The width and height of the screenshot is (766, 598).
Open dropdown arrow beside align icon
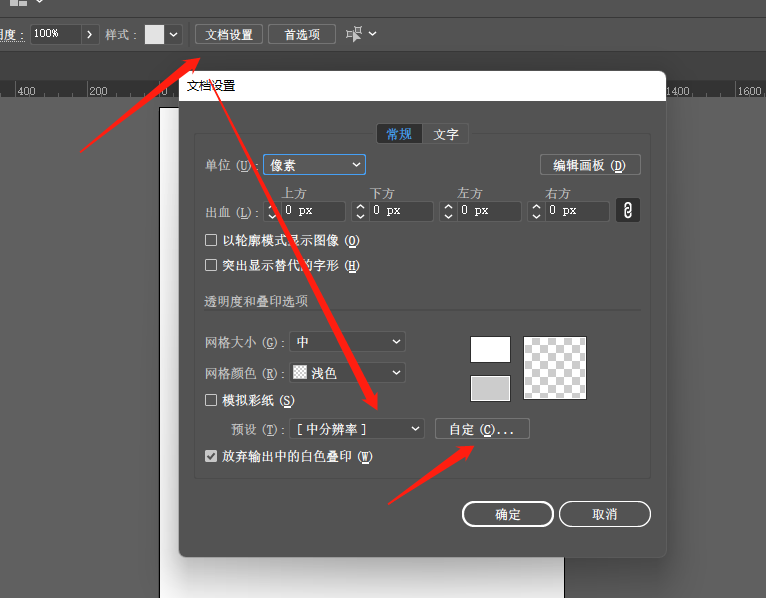coord(372,34)
